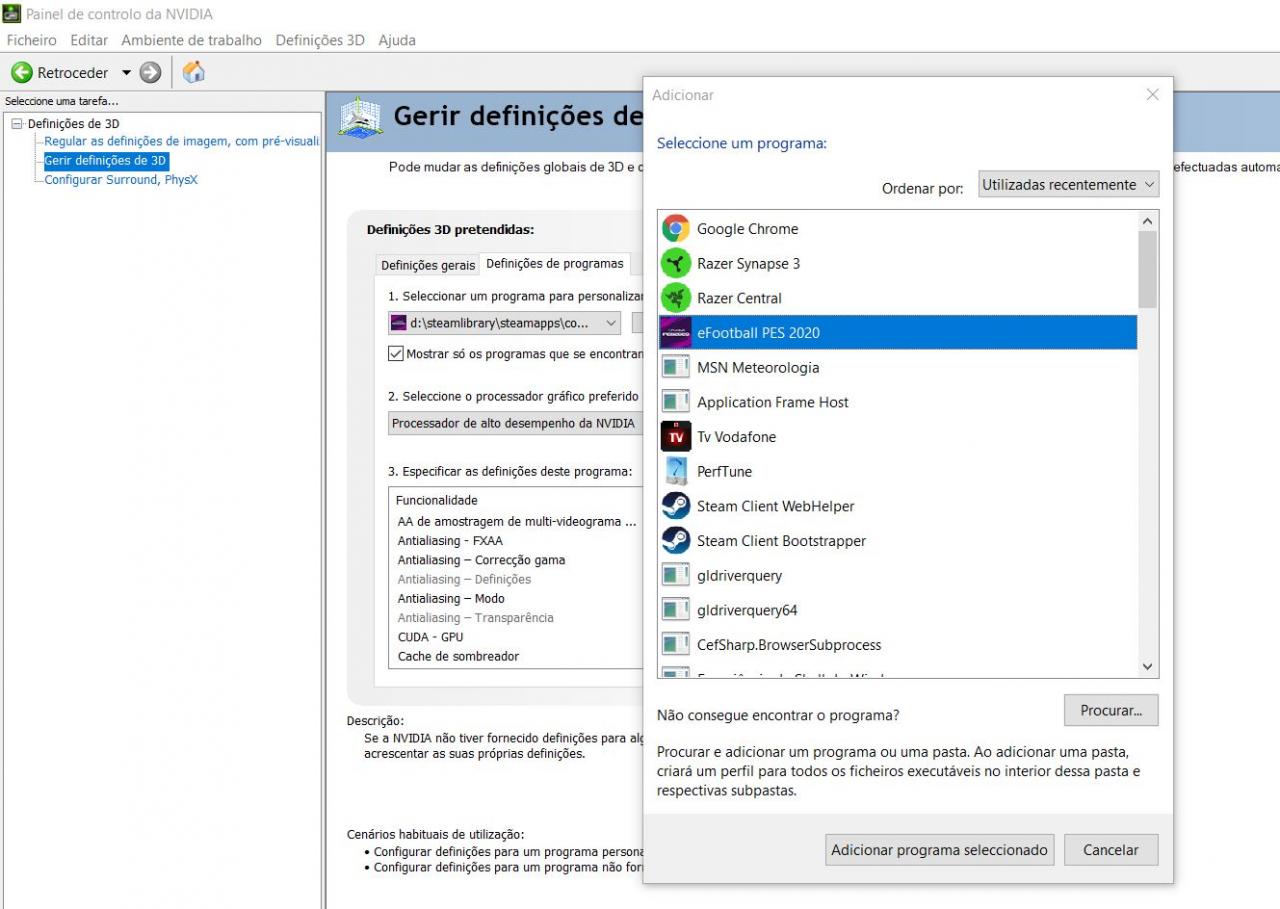Open the preferred graphics processor combo box
Screen dimensions: 1280x909
514,423
